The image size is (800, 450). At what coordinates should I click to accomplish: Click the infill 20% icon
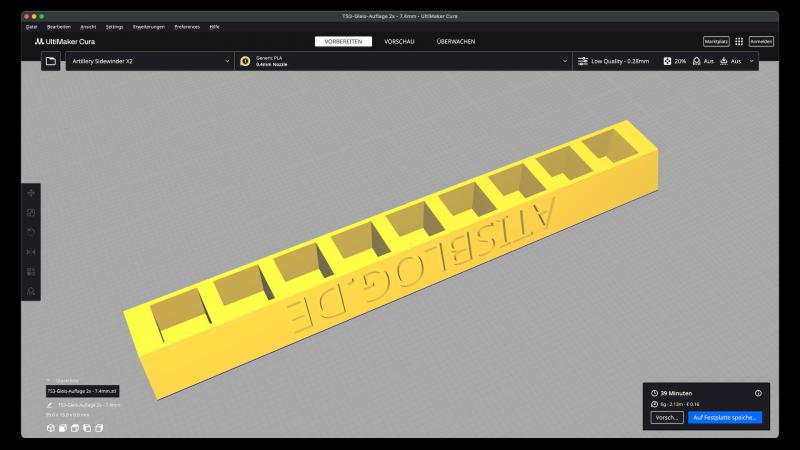(667, 61)
